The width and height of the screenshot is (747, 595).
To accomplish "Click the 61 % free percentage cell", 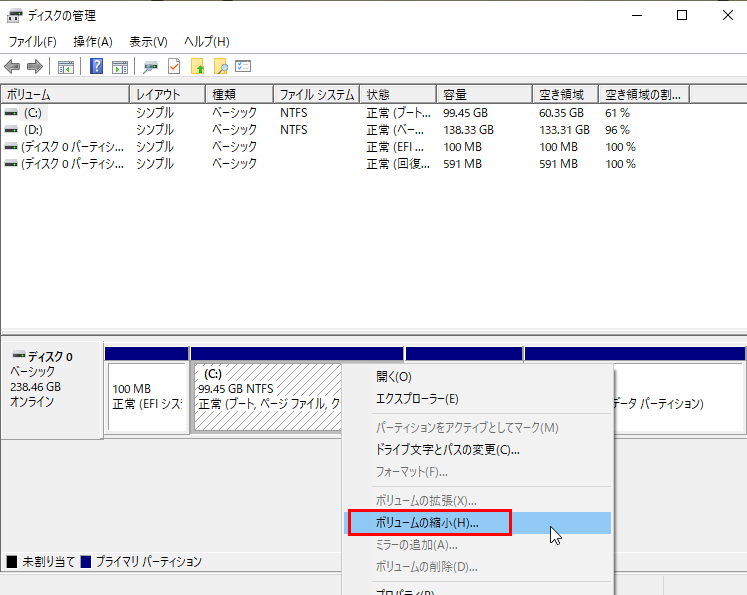I will (617, 113).
